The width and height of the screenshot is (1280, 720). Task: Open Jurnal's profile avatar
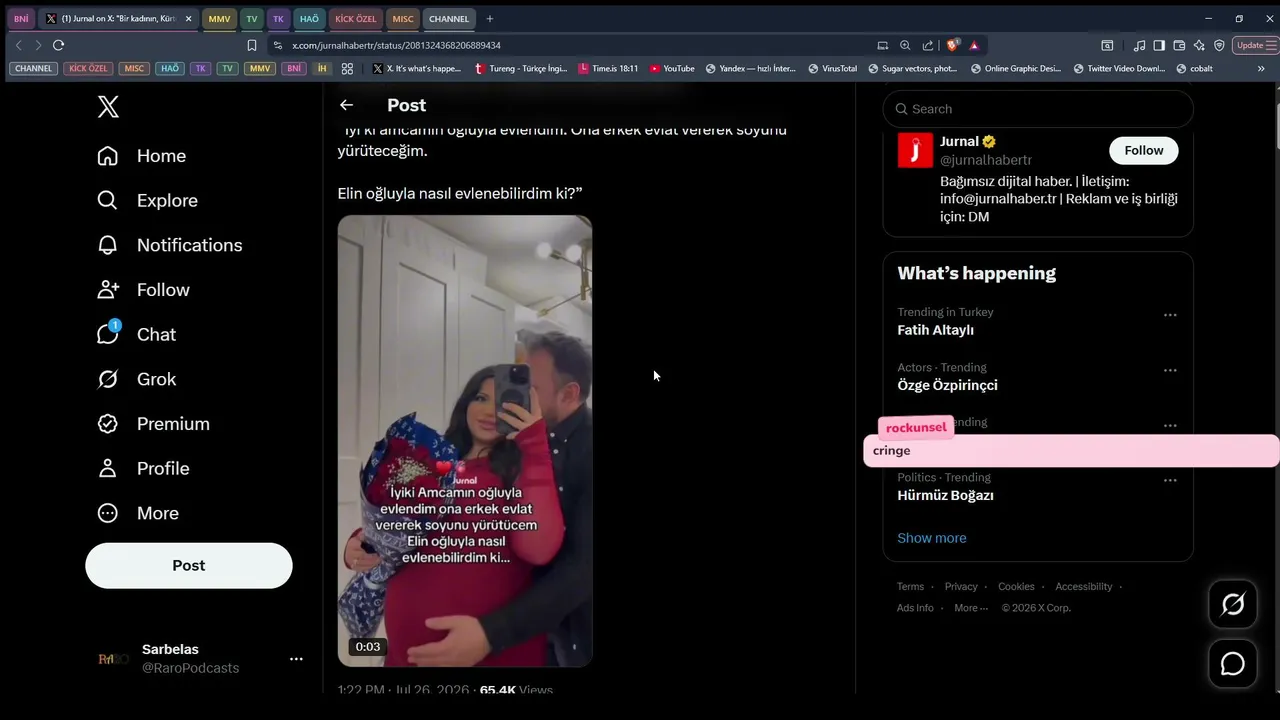(915, 150)
